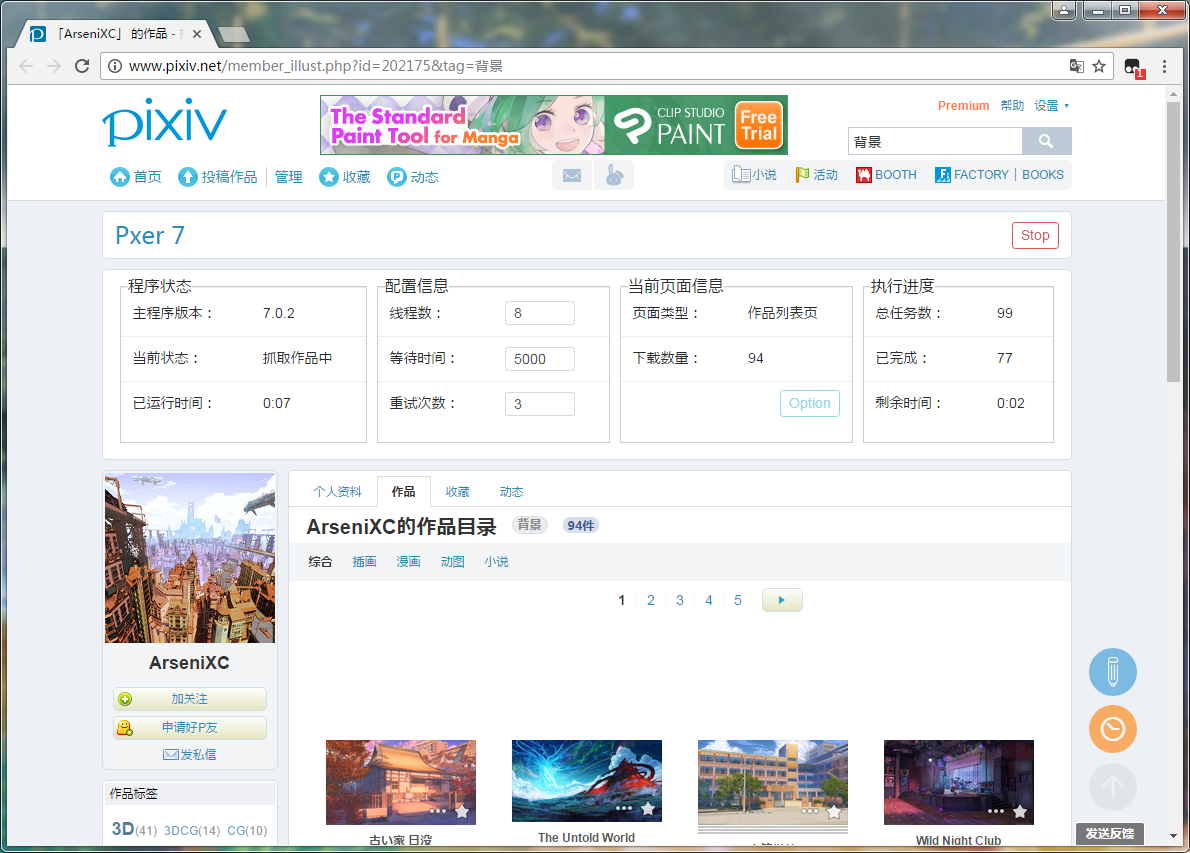Image resolution: width=1190 pixels, height=853 pixels.
Task: Open The Untold World artwork thumbnail
Action: [587, 781]
